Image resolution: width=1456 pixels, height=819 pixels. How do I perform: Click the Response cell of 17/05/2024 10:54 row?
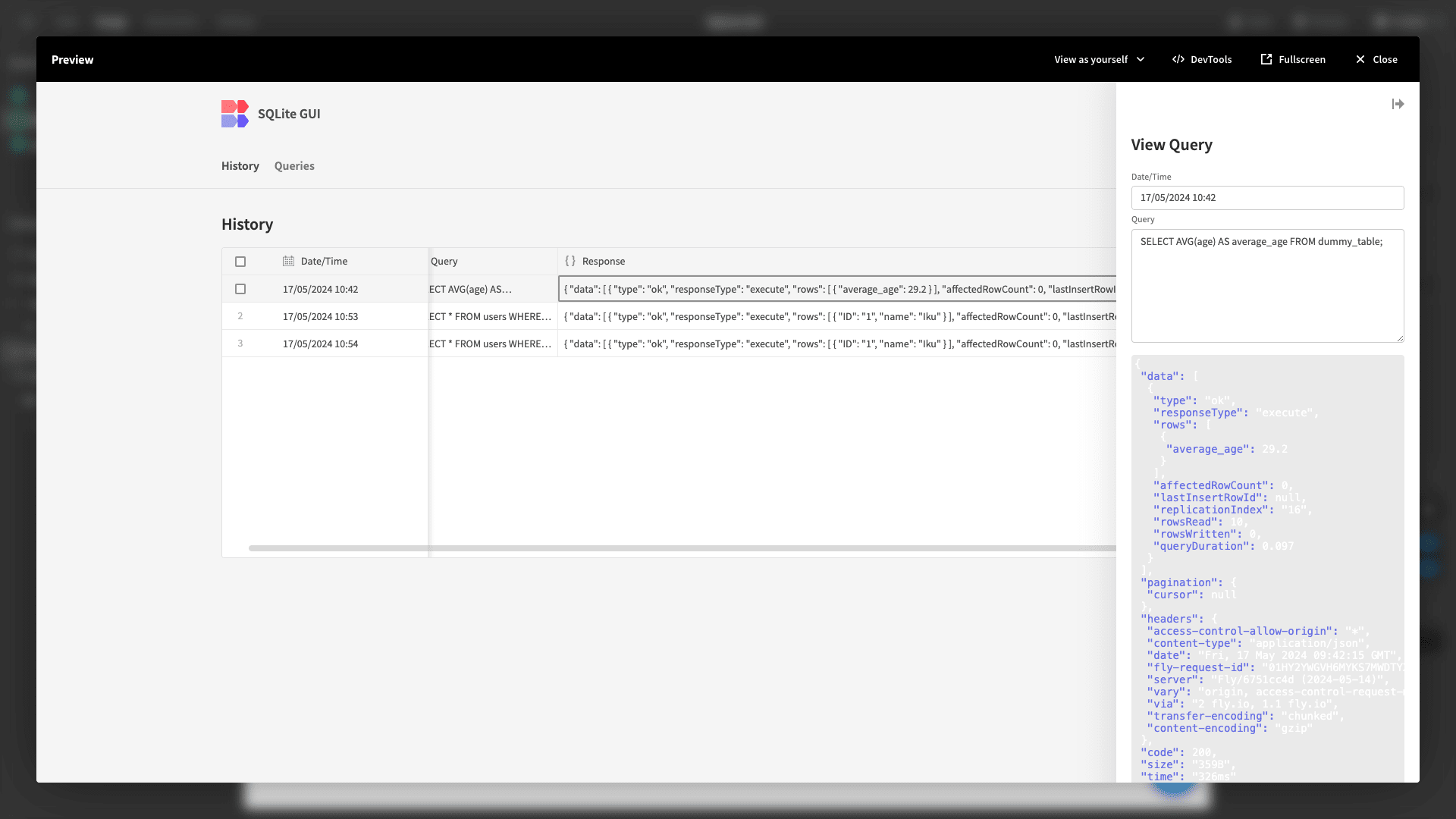pyautogui.click(x=837, y=344)
